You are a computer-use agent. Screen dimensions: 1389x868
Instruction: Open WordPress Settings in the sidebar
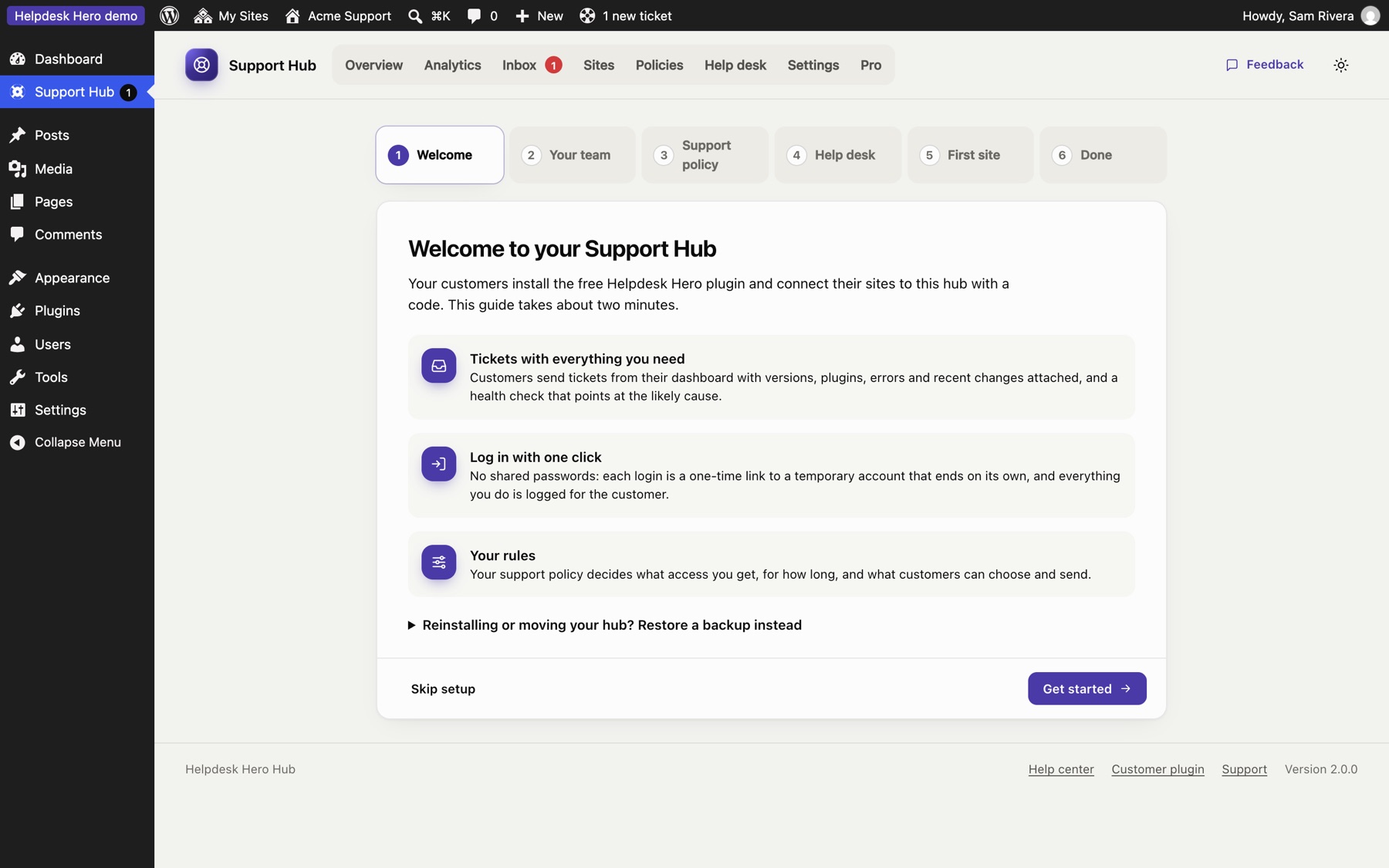tap(77, 410)
